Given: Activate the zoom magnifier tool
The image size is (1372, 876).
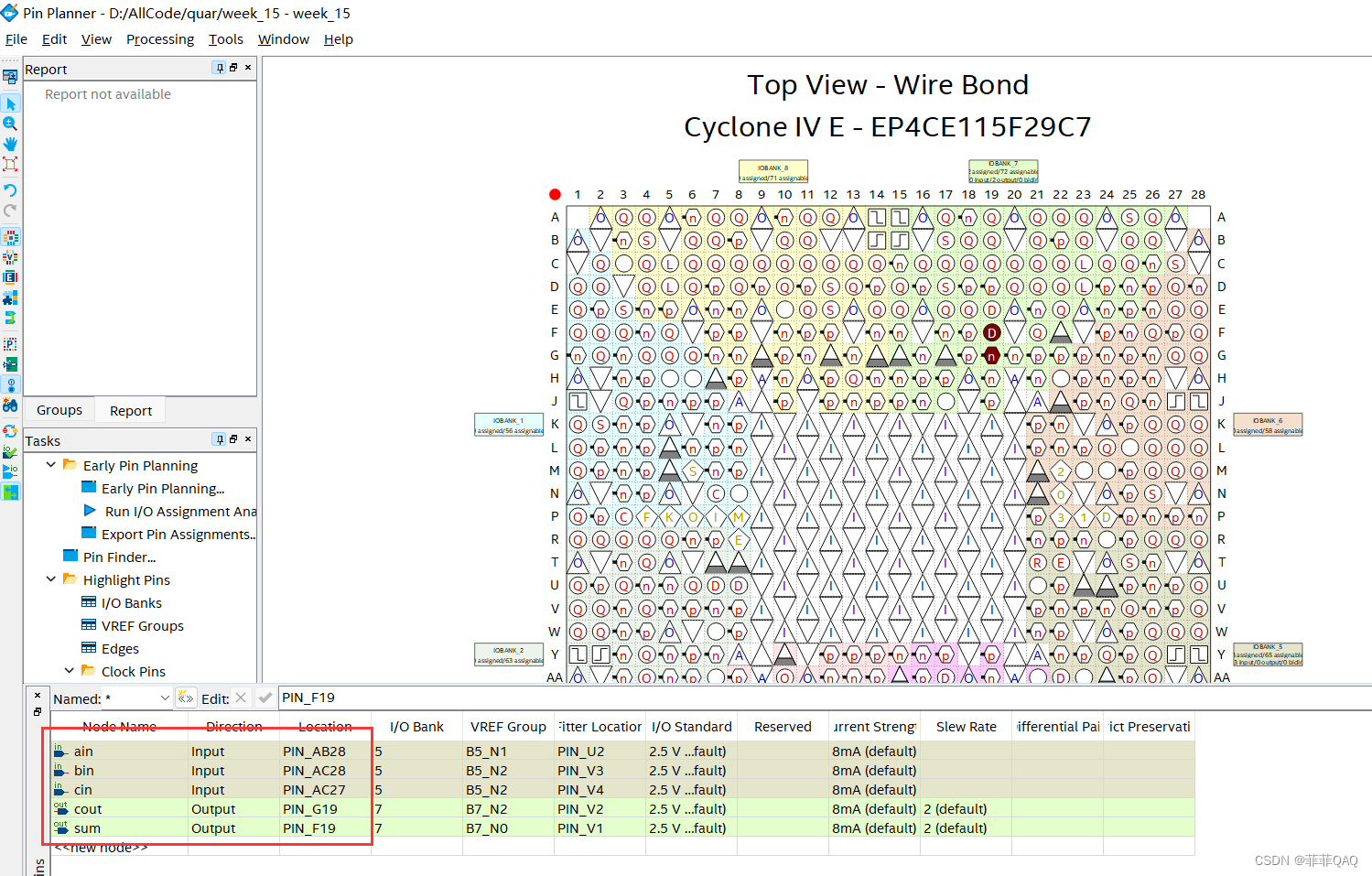Looking at the screenshot, I should pyautogui.click(x=10, y=124).
